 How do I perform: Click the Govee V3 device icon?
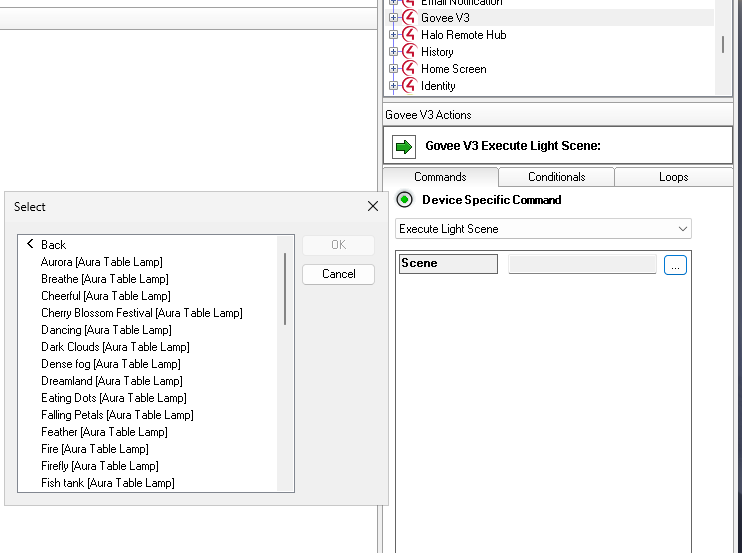(408, 18)
